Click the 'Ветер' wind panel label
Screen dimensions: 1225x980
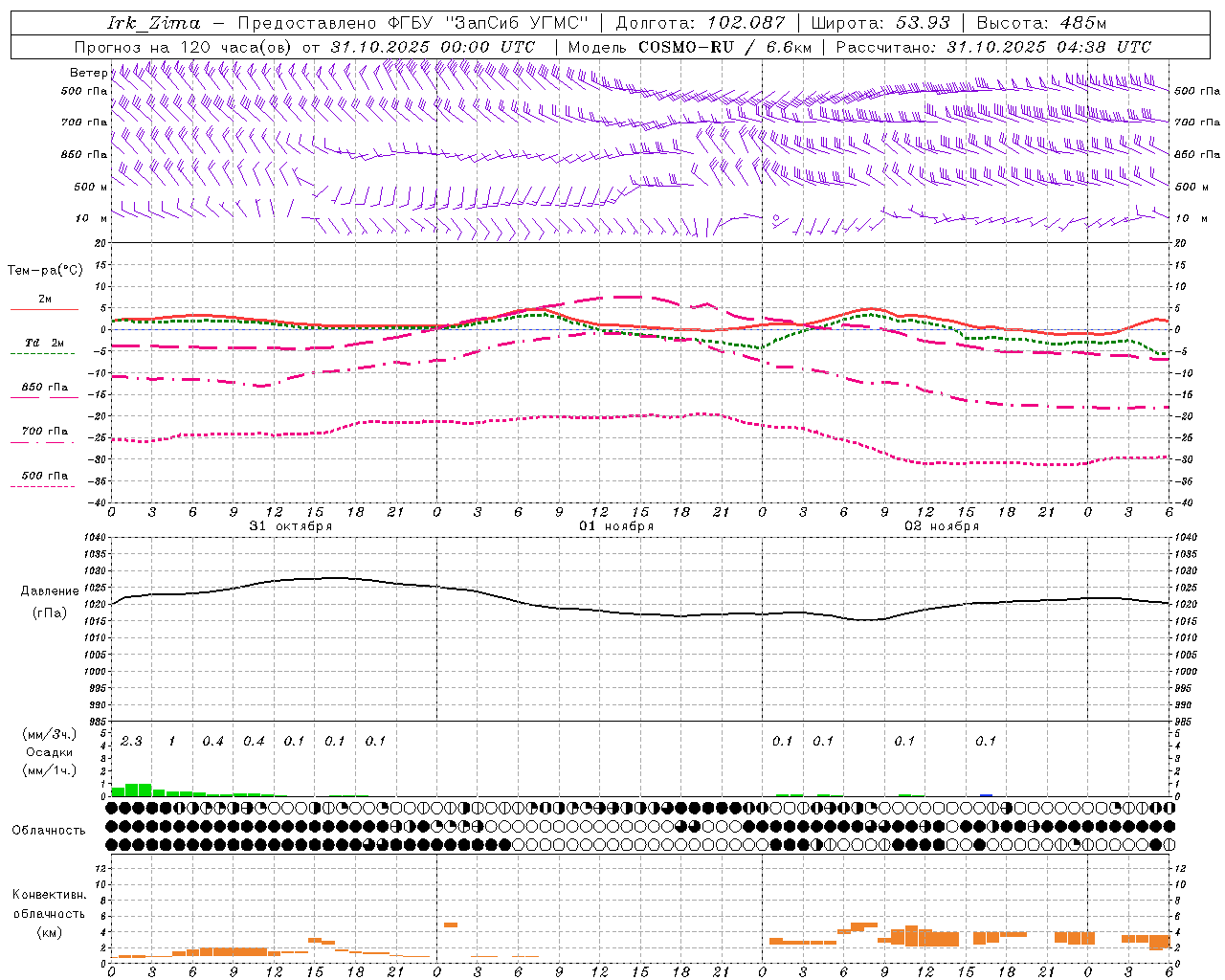tap(88, 73)
